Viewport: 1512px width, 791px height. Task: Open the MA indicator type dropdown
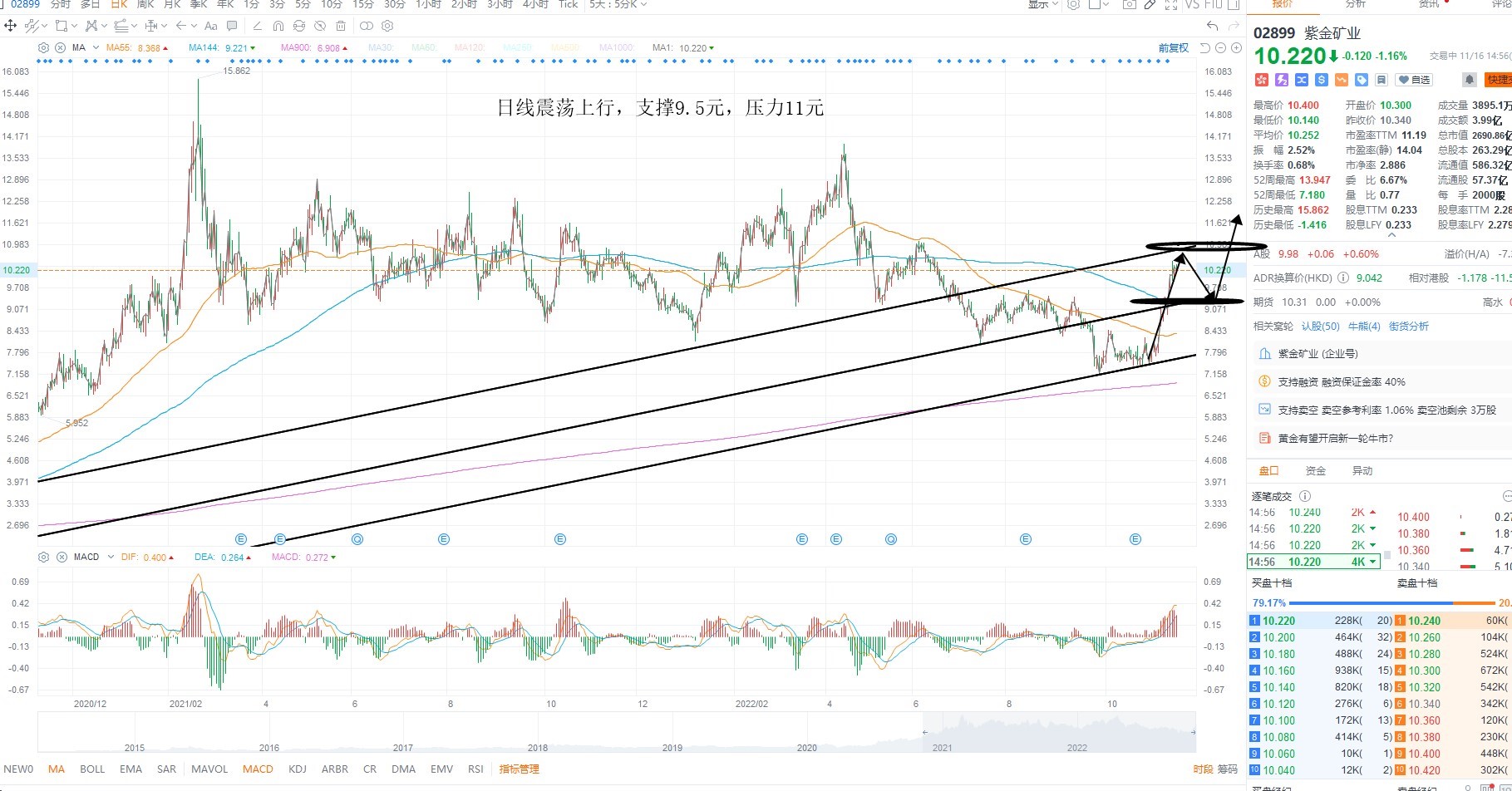[96, 47]
